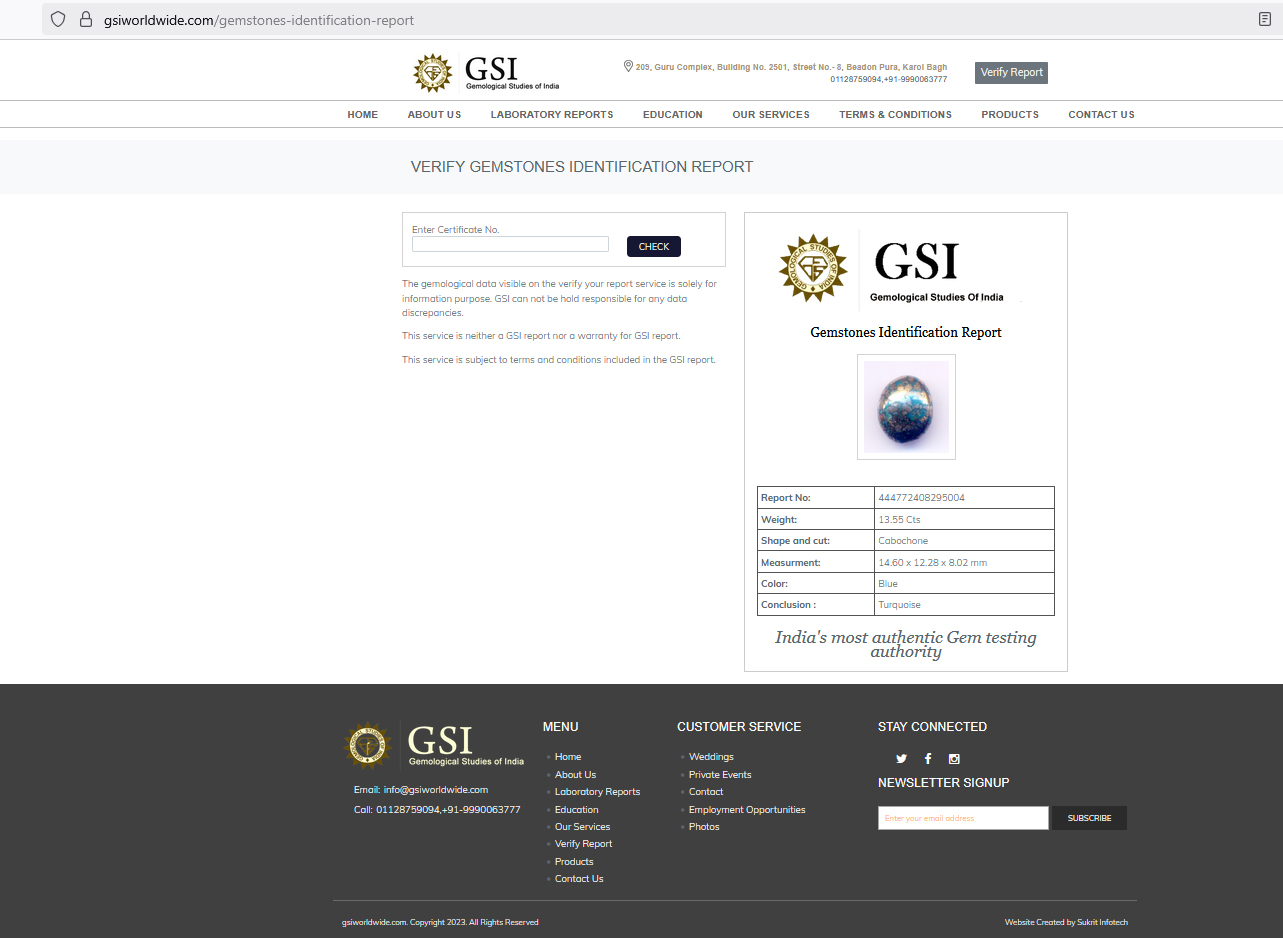The width and height of the screenshot is (1283, 938).
Task: Open the LABORATORY REPORTS menu item
Action: pyautogui.click(x=552, y=115)
